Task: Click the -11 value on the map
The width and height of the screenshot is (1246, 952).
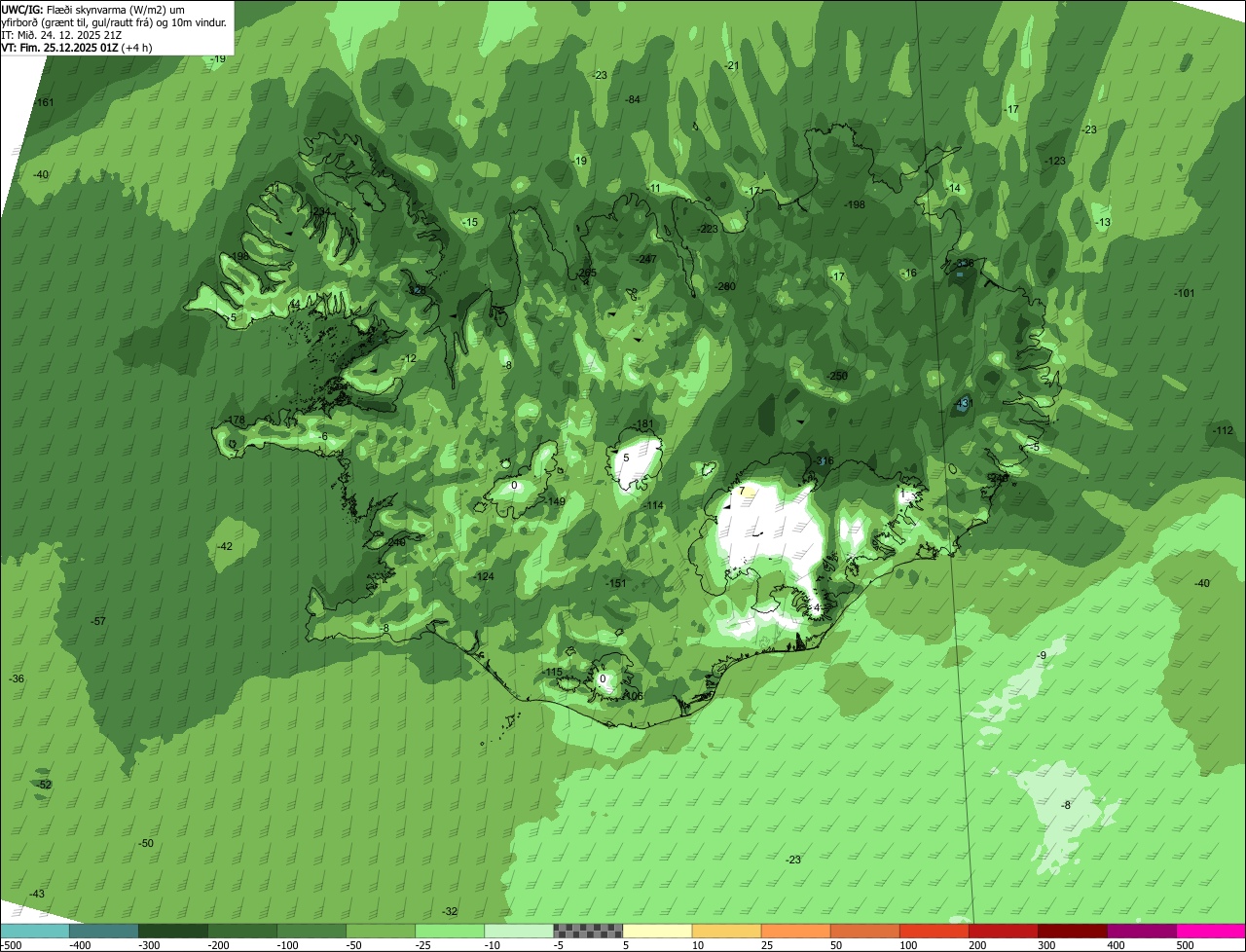Action: [x=654, y=188]
